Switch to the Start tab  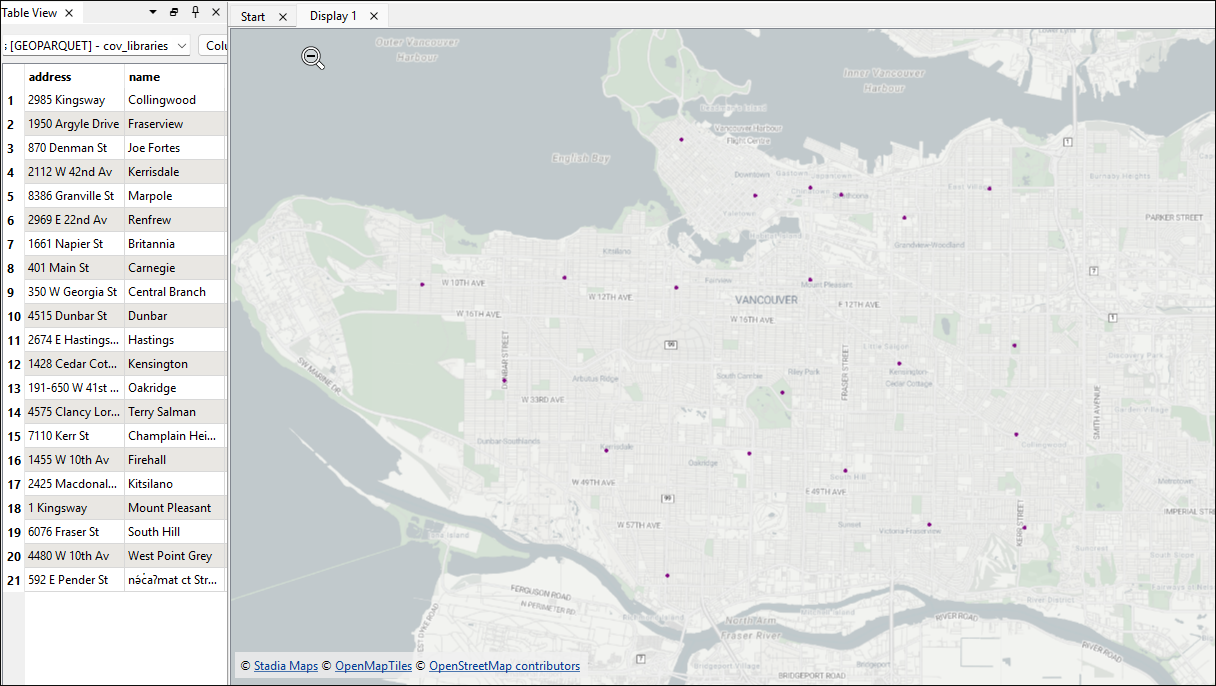coord(253,17)
